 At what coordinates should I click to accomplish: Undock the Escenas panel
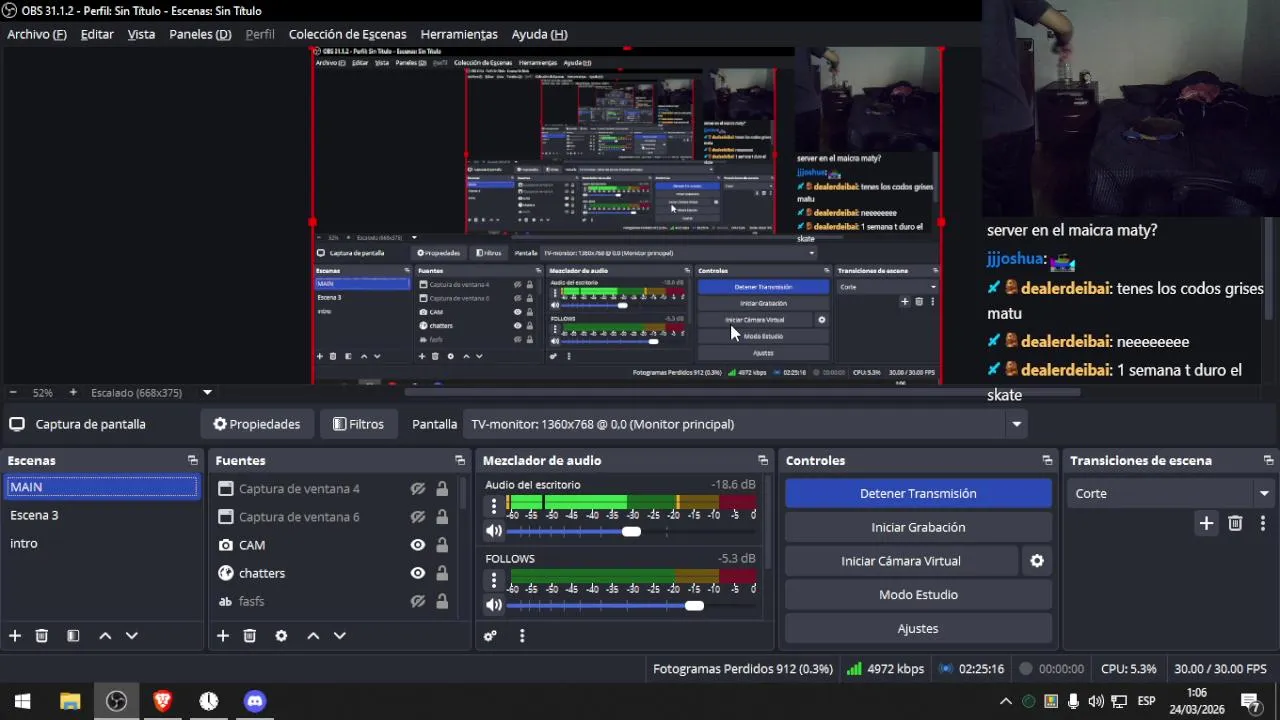point(193,461)
